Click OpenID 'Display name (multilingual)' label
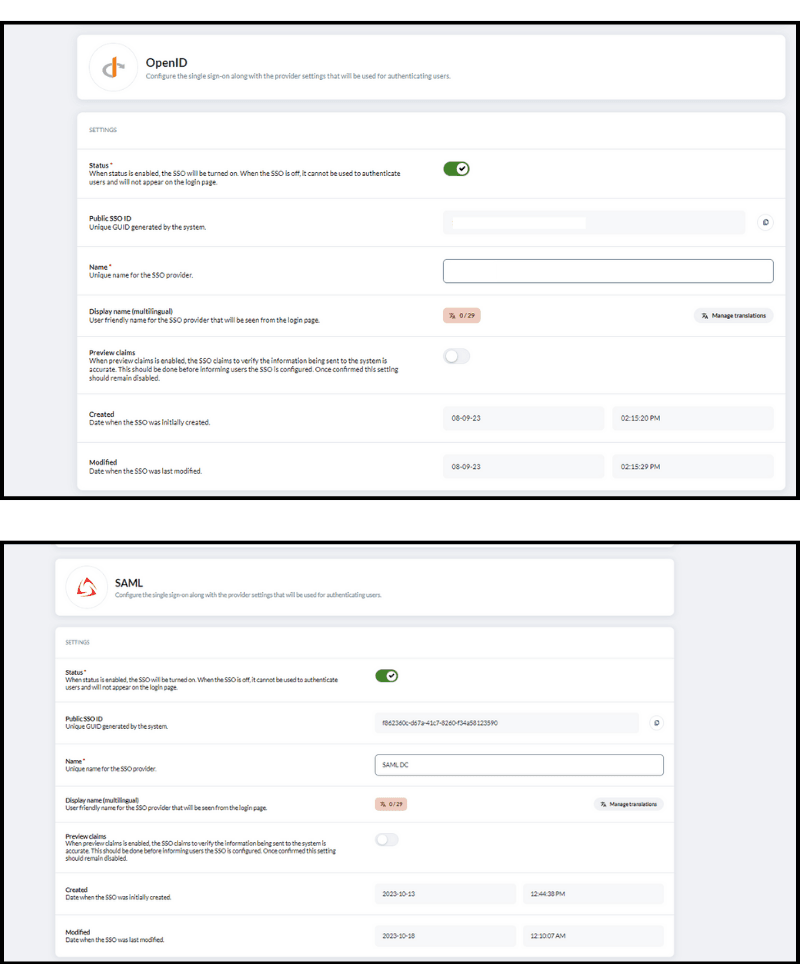The height and width of the screenshot is (964, 800). pos(131,311)
